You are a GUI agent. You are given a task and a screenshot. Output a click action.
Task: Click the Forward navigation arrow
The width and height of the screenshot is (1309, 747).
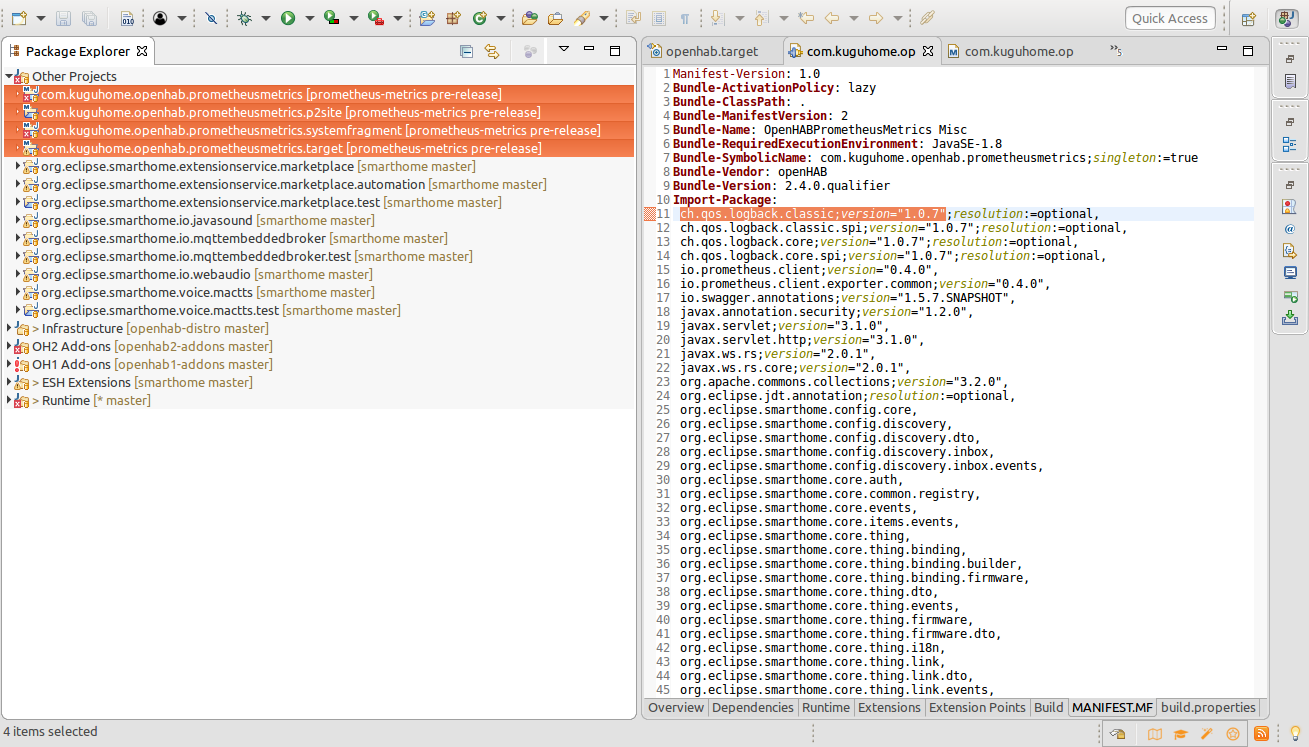(x=875, y=18)
